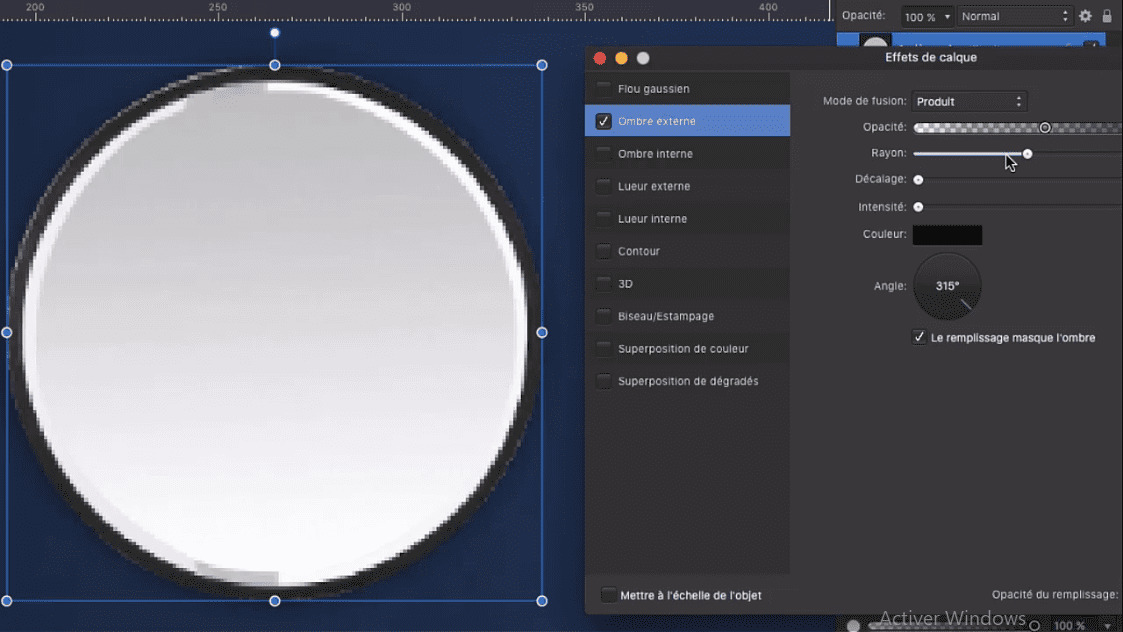Check Mettre à l'échelle de l'objet
Image resolution: width=1123 pixels, height=632 pixels.
[608, 595]
